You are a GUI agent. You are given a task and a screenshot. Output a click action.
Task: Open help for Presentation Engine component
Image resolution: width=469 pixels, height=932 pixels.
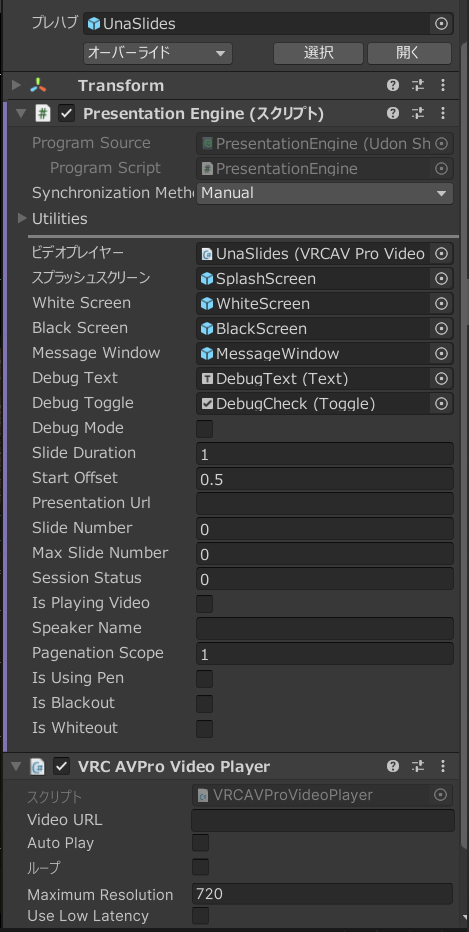(392, 114)
